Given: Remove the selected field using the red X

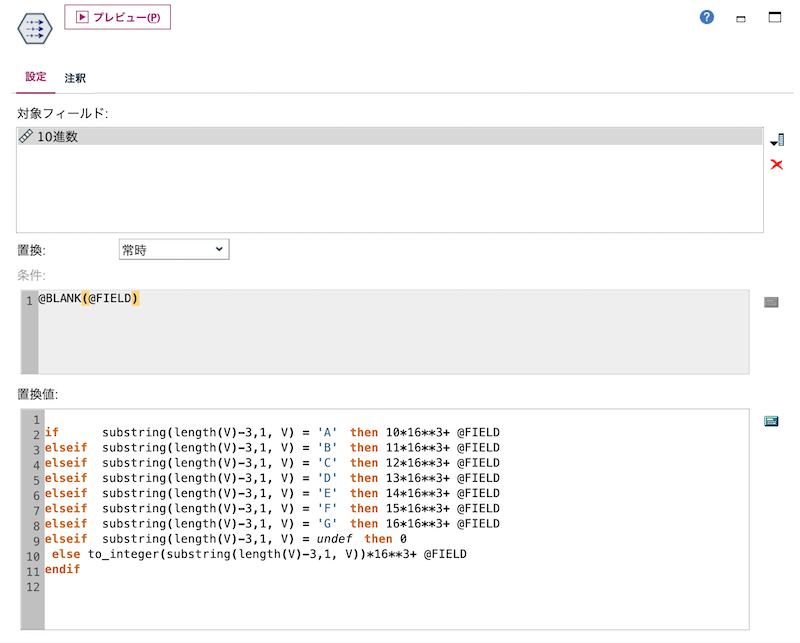Looking at the screenshot, I should point(776,164).
